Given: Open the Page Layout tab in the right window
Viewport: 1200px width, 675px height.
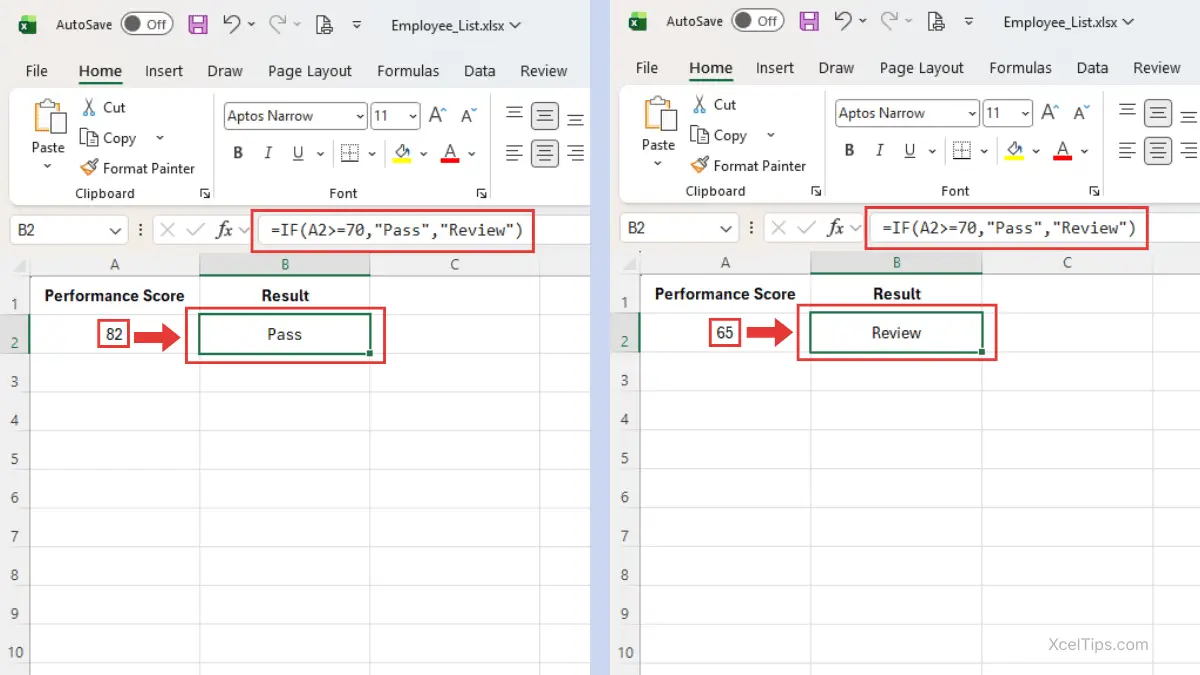Looking at the screenshot, I should coord(921,68).
